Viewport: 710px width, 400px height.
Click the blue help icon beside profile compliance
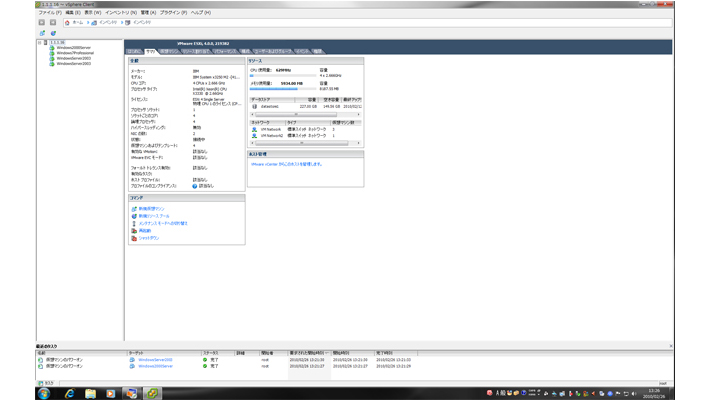point(195,186)
